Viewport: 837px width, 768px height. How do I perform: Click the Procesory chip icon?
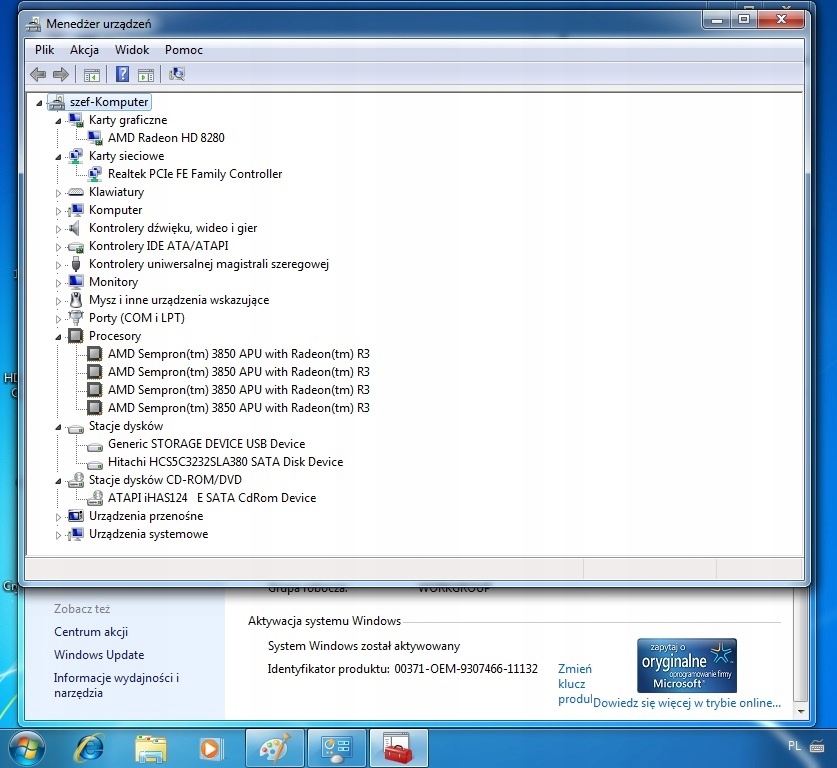pos(76,336)
